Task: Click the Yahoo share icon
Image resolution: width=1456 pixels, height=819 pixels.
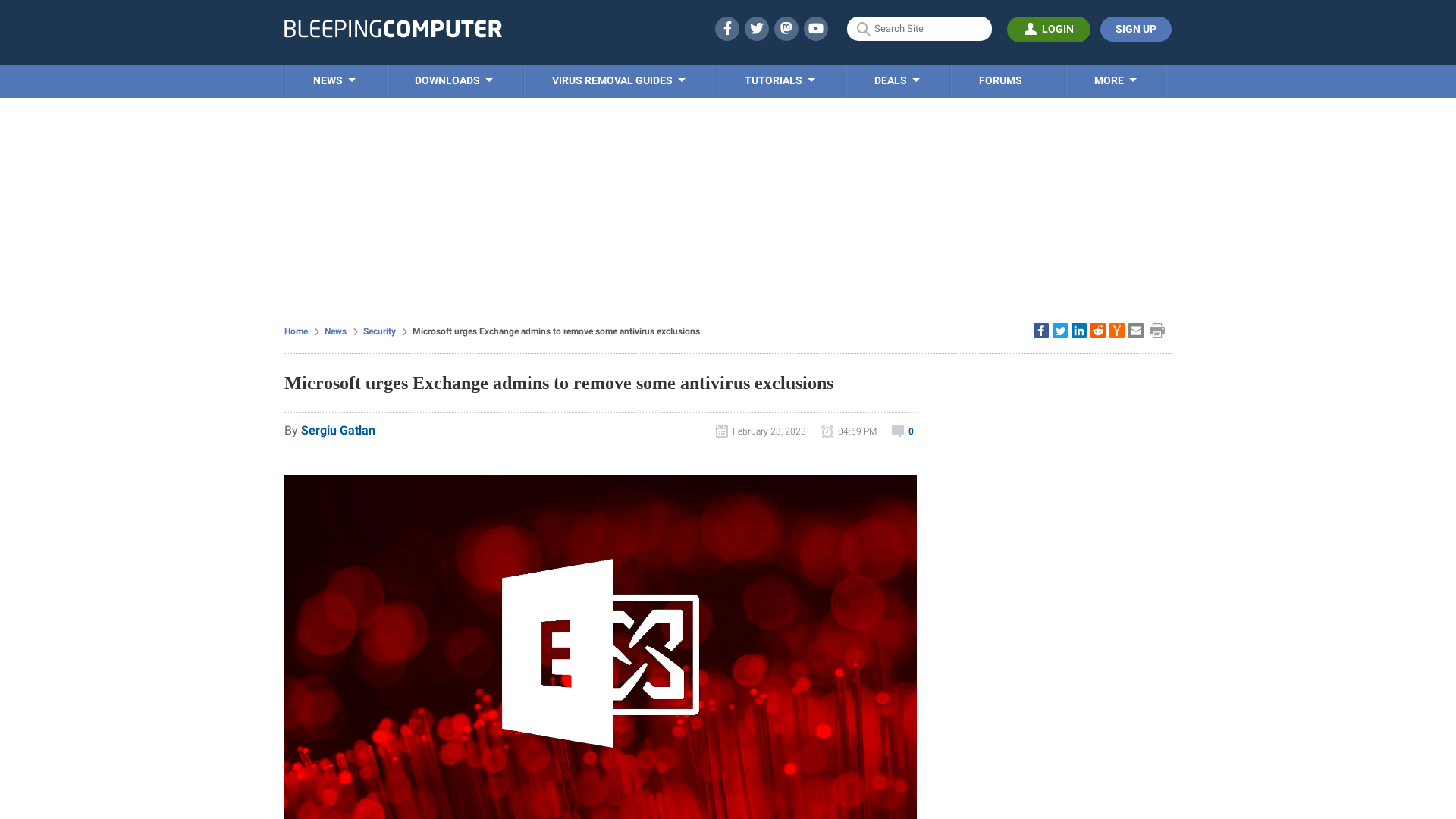Action: 1116,331
